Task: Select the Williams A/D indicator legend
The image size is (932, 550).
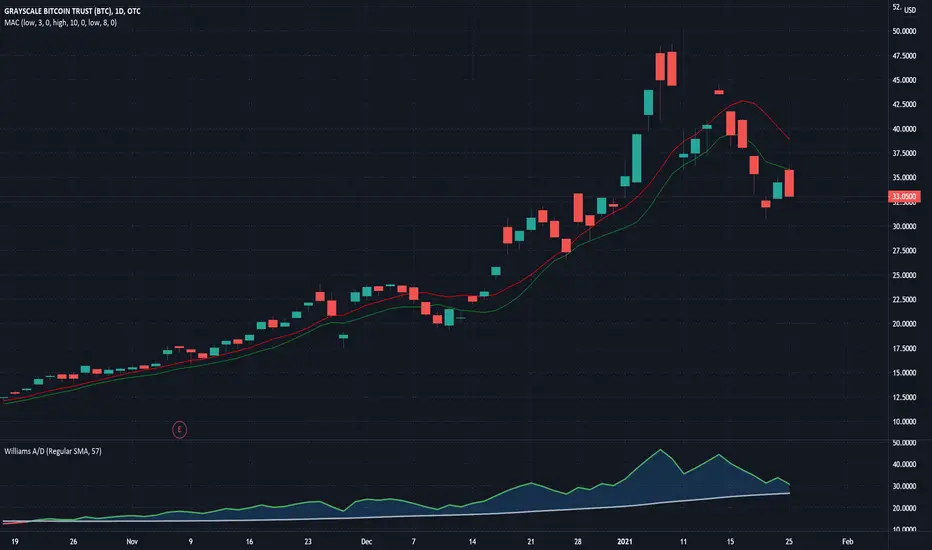Action: tap(53, 451)
